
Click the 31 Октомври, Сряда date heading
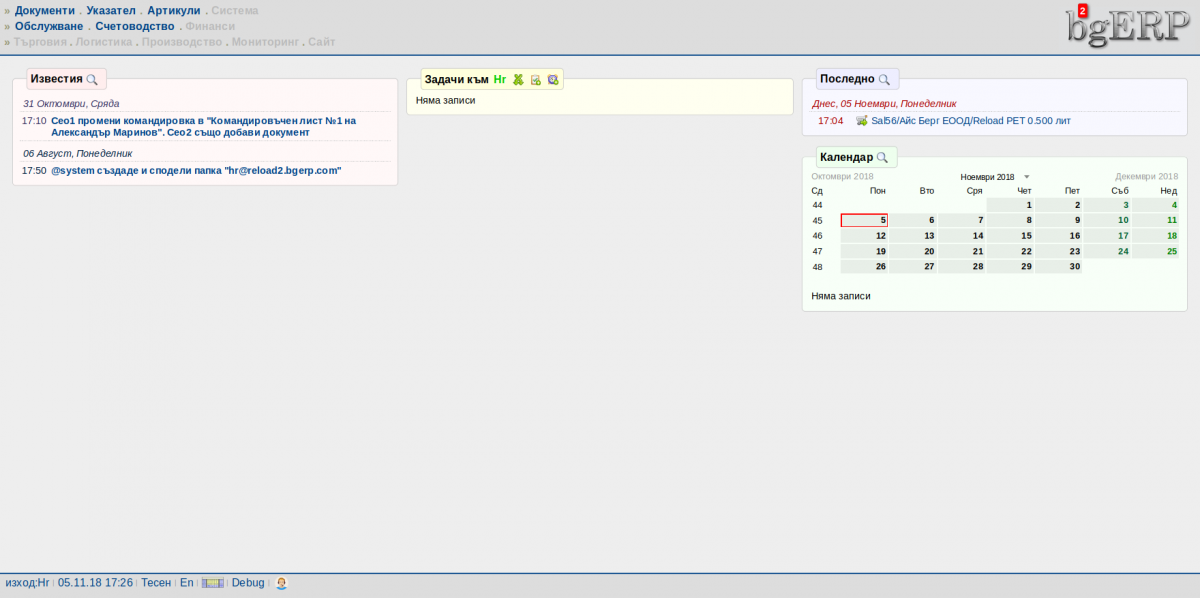[71, 103]
